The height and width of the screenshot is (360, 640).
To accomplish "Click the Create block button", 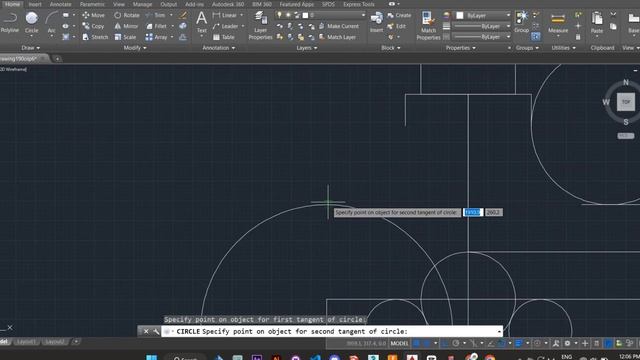I will 399,15.
